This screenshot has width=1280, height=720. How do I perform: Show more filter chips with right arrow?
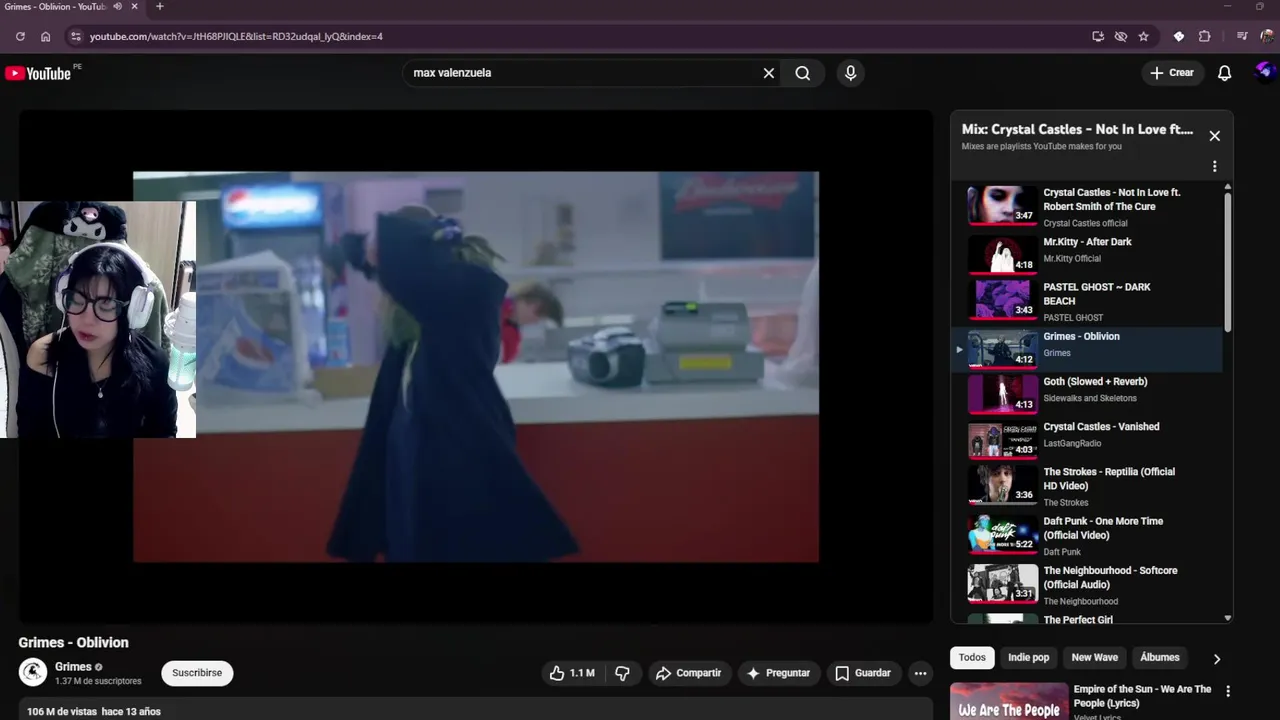1216,658
